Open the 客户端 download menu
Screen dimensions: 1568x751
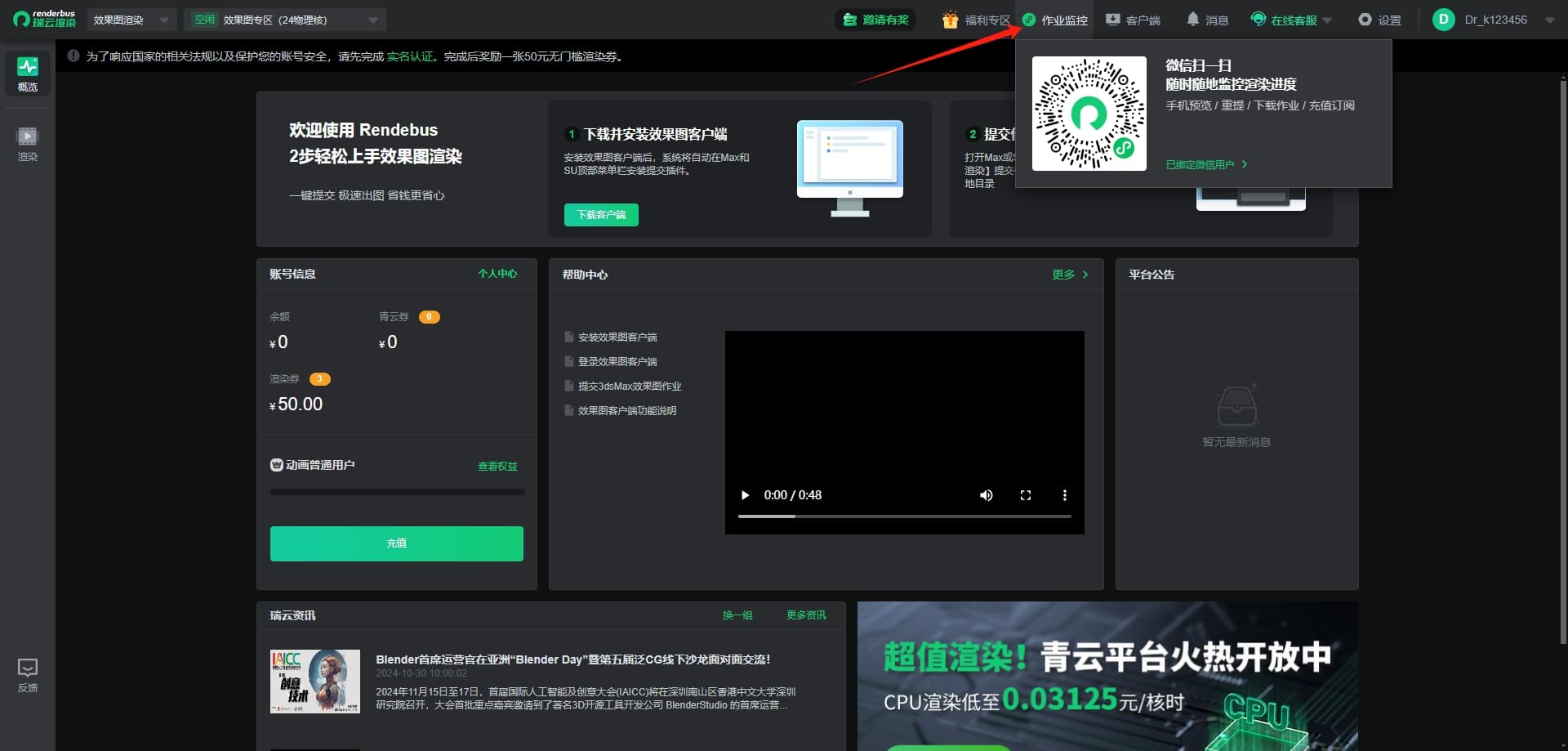click(1133, 20)
